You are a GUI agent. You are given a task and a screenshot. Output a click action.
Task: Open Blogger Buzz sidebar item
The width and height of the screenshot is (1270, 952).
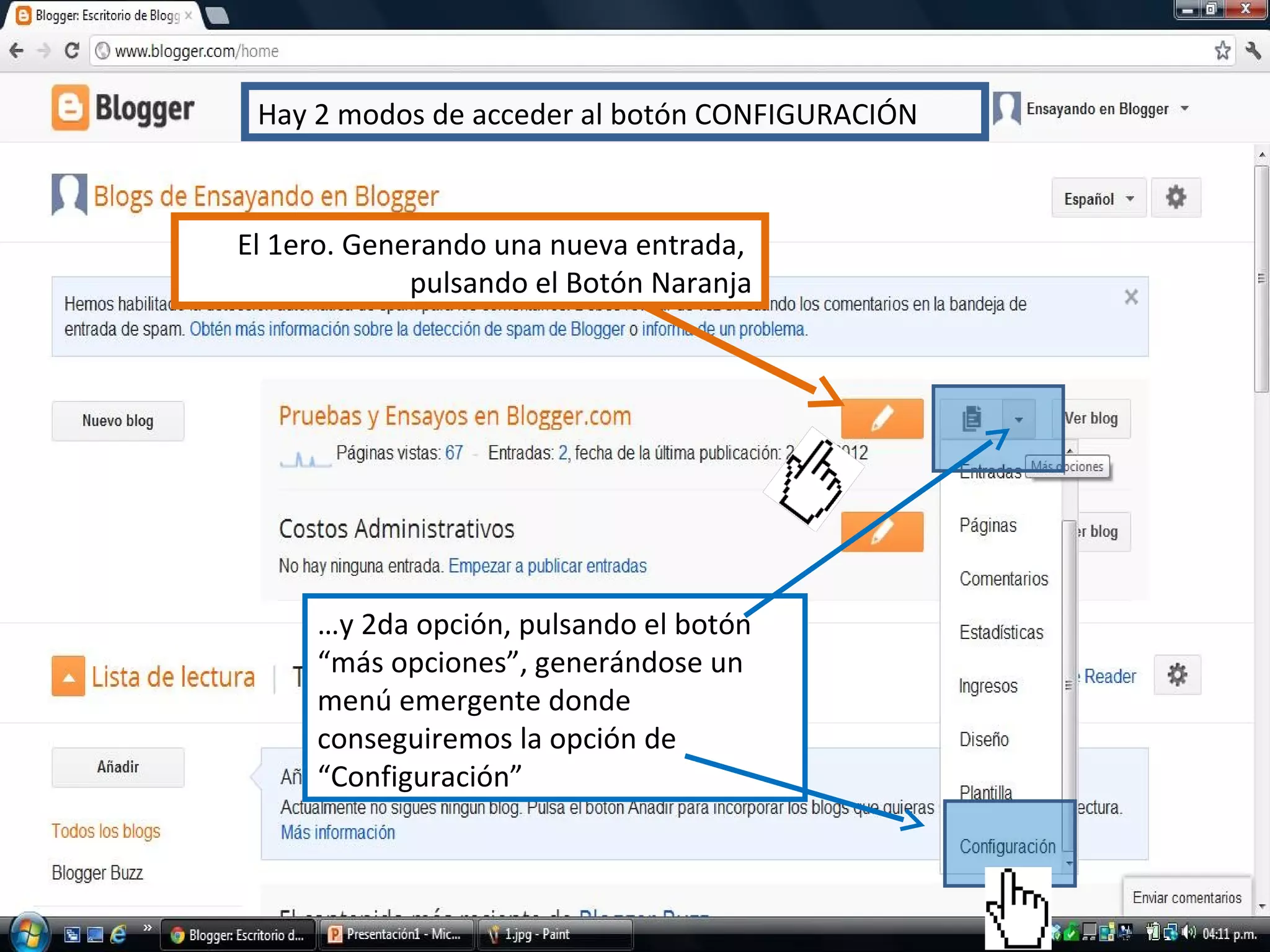(97, 873)
